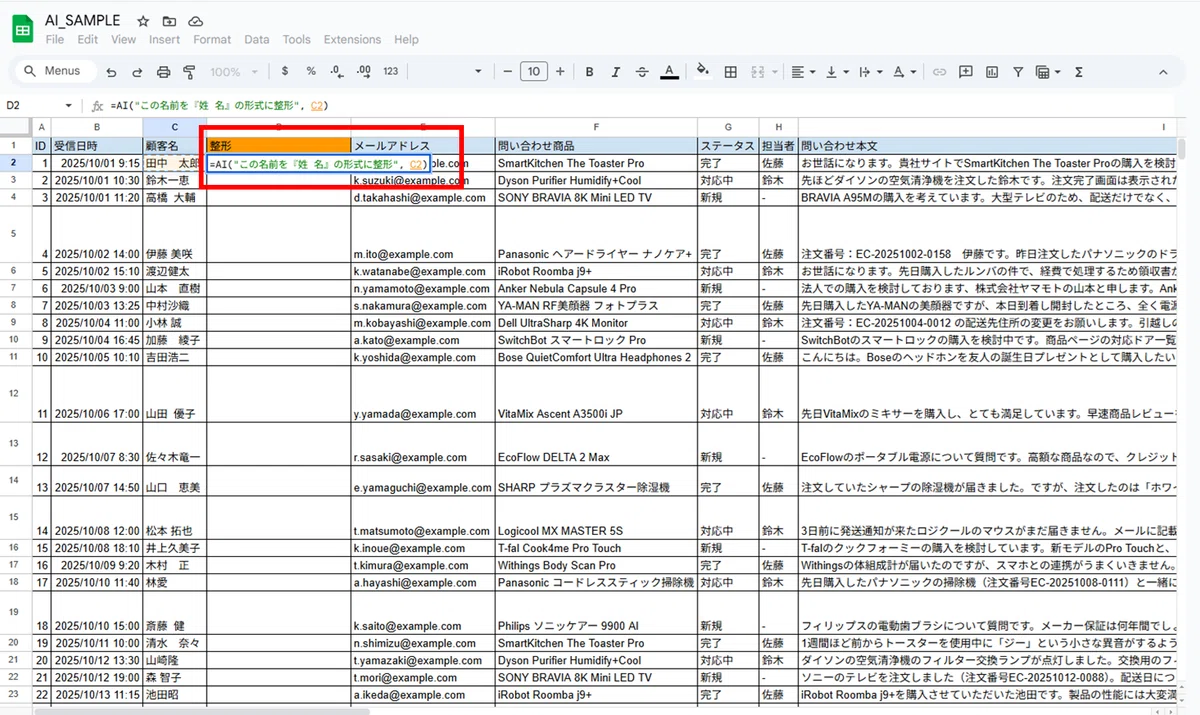Open the functions sigma menu
Screen dimensions: 1200x715
[x=1078, y=72]
